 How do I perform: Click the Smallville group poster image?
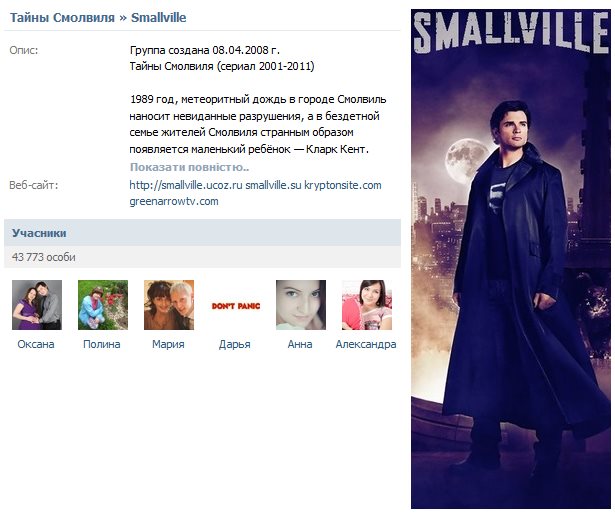511,259
